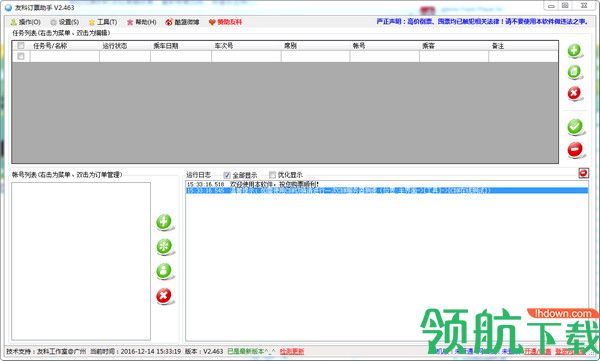
Task: Click the green copy-task icon beside the task list
Action: [574, 72]
